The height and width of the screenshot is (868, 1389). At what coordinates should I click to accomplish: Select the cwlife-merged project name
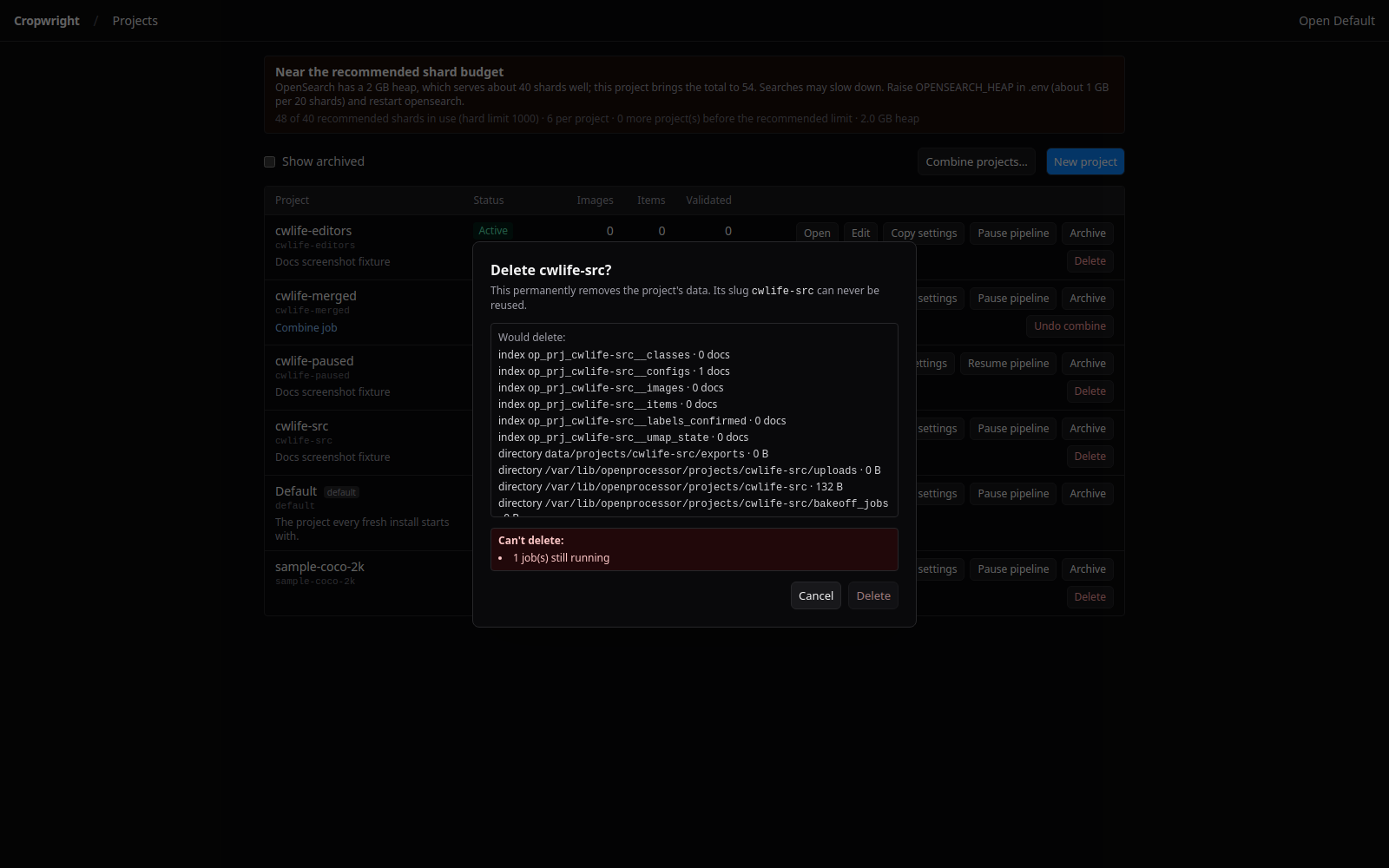tap(316, 296)
